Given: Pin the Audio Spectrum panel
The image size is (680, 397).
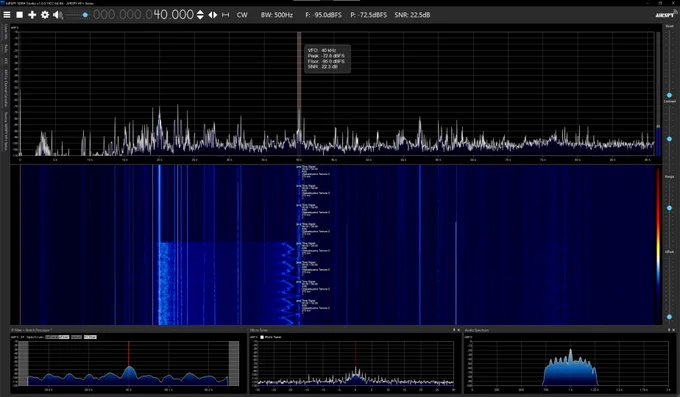Looking at the screenshot, I should [669, 330].
